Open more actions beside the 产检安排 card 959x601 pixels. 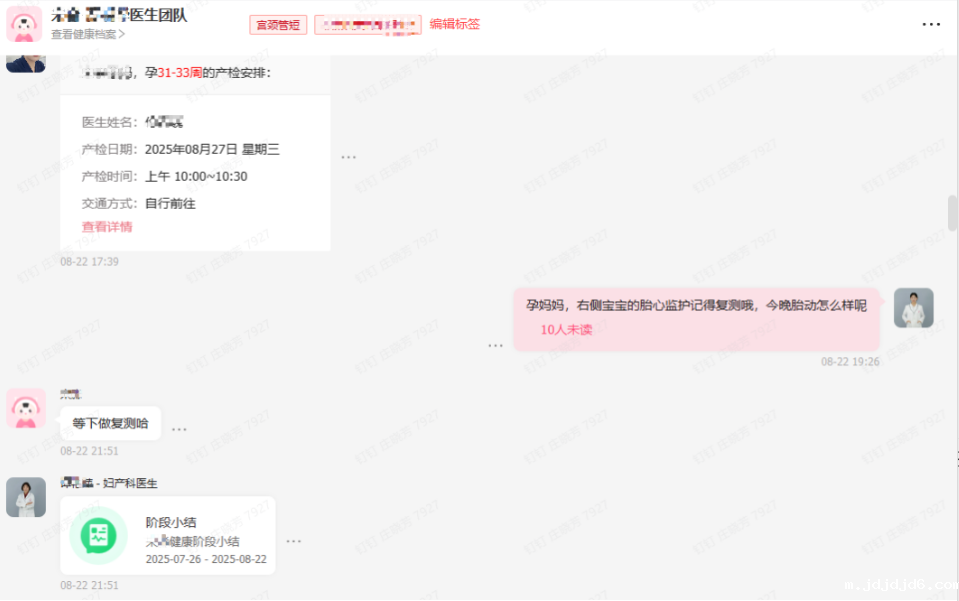tap(348, 156)
